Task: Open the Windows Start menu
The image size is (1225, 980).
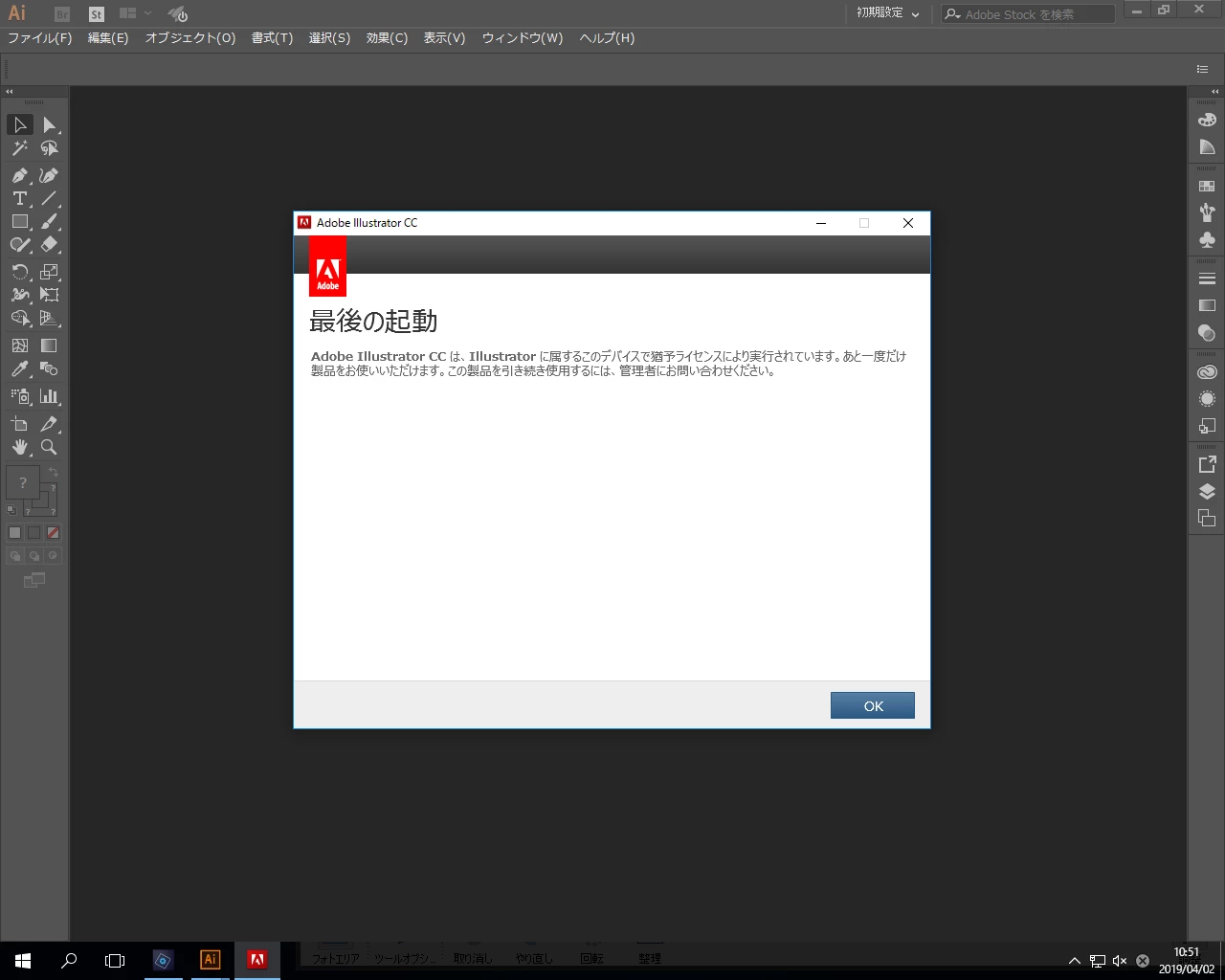Action: point(23,960)
